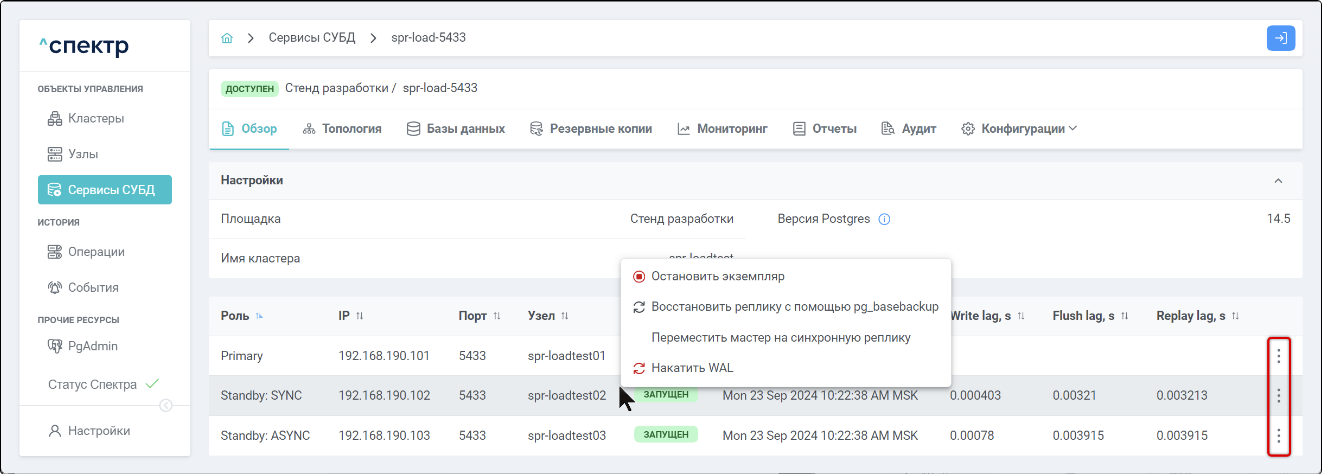Open PgAdmin from sidebar
Image resolution: width=1323 pixels, height=474 pixels.
click(x=95, y=346)
